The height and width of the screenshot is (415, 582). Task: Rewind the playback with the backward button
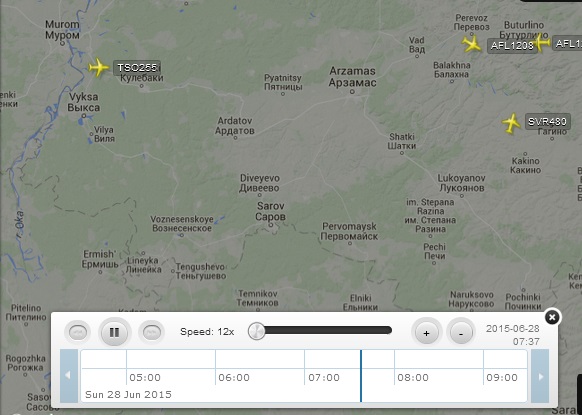(x=78, y=332)
